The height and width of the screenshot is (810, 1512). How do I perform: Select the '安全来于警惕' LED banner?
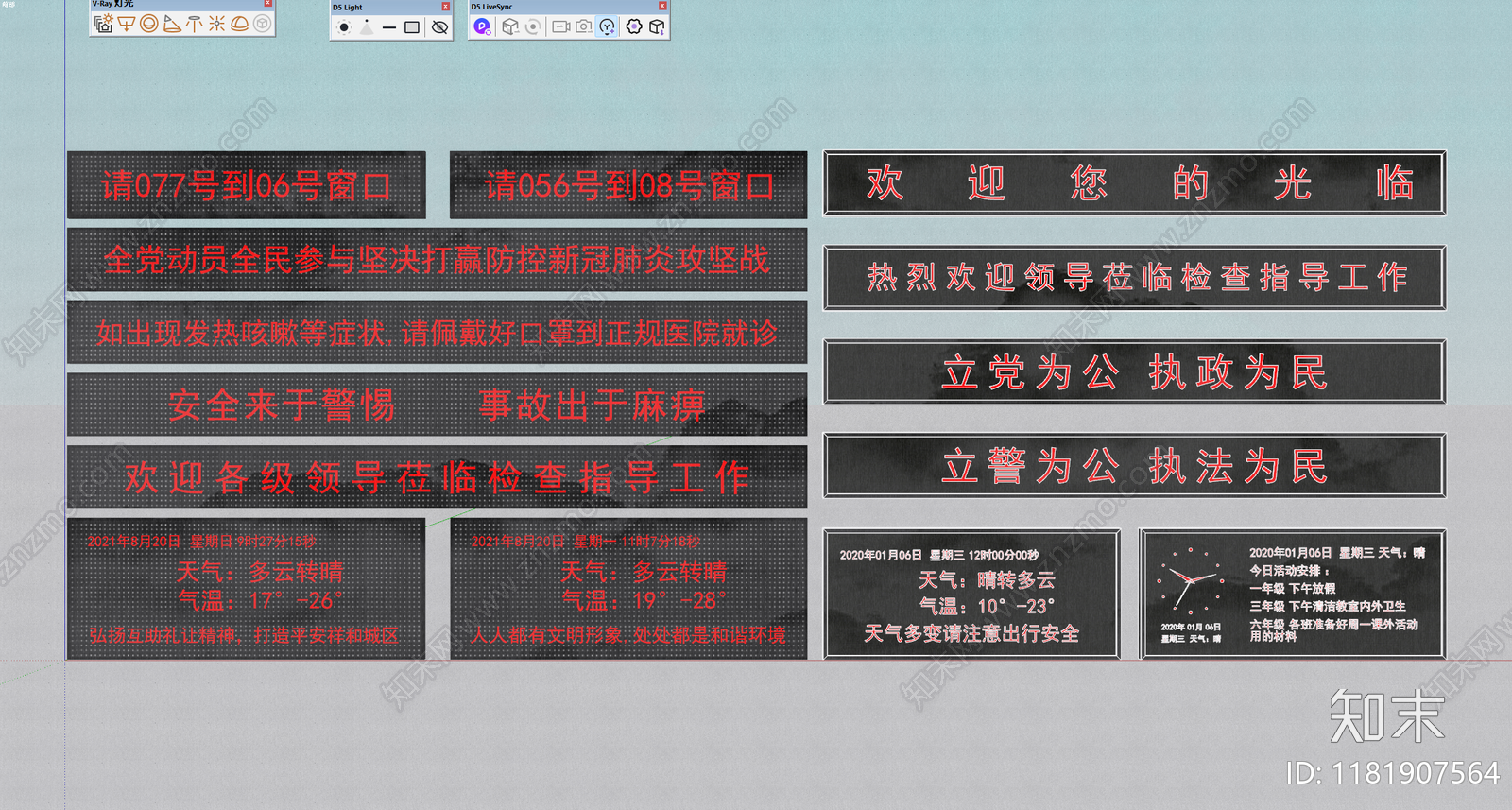click(438, 405)
